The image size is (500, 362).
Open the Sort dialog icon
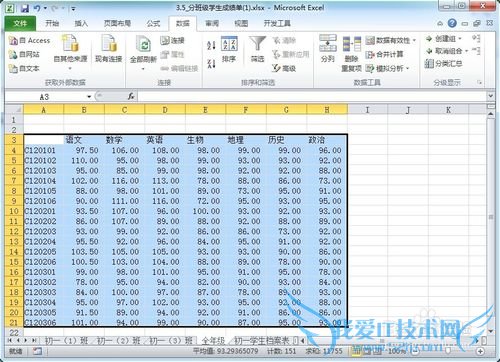(229, 49)
